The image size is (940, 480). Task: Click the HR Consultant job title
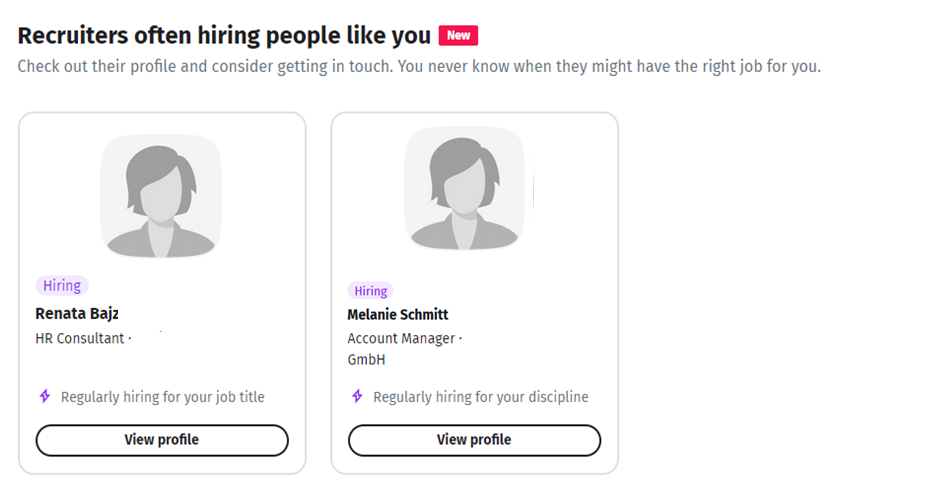tap(80, 339)
